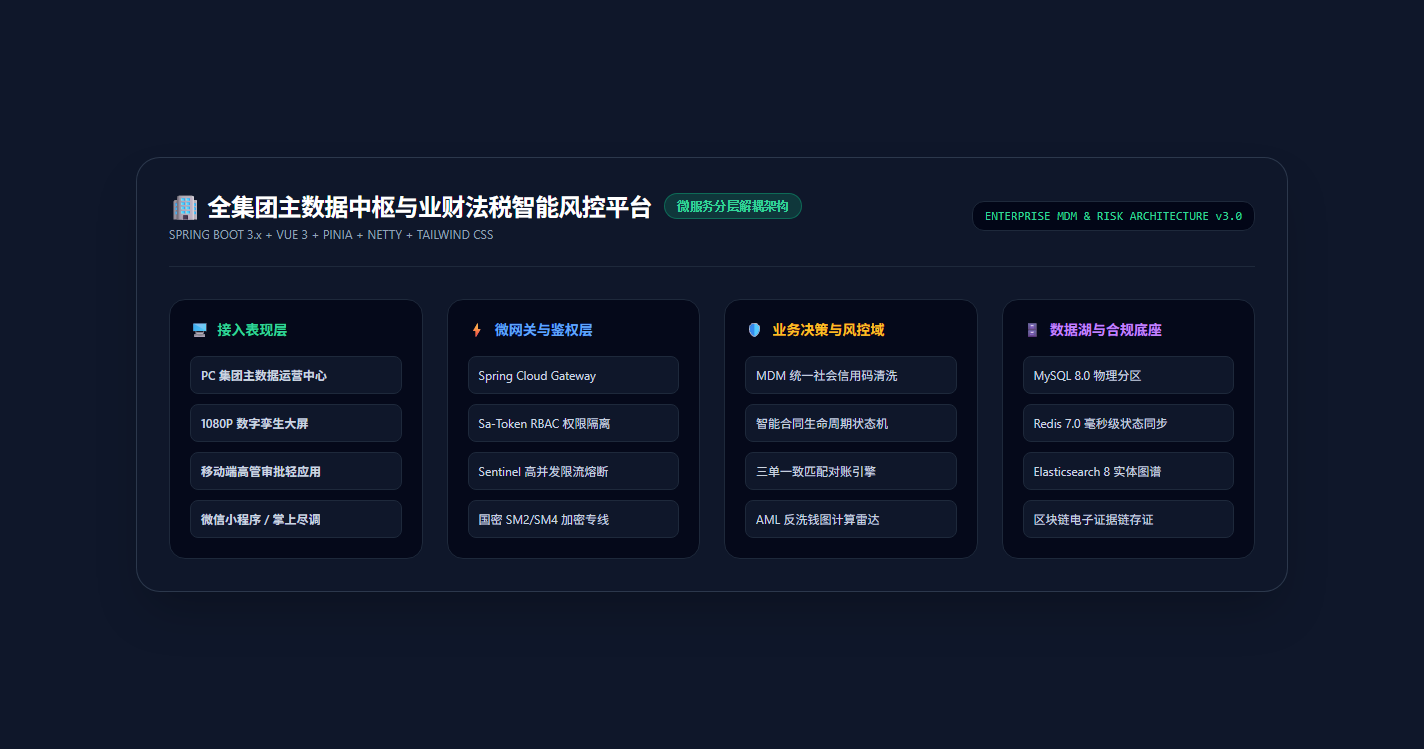Click the office building emoji beside the title
The height and width of the screenshot is (749, 1424).
(x=185, y=207)
